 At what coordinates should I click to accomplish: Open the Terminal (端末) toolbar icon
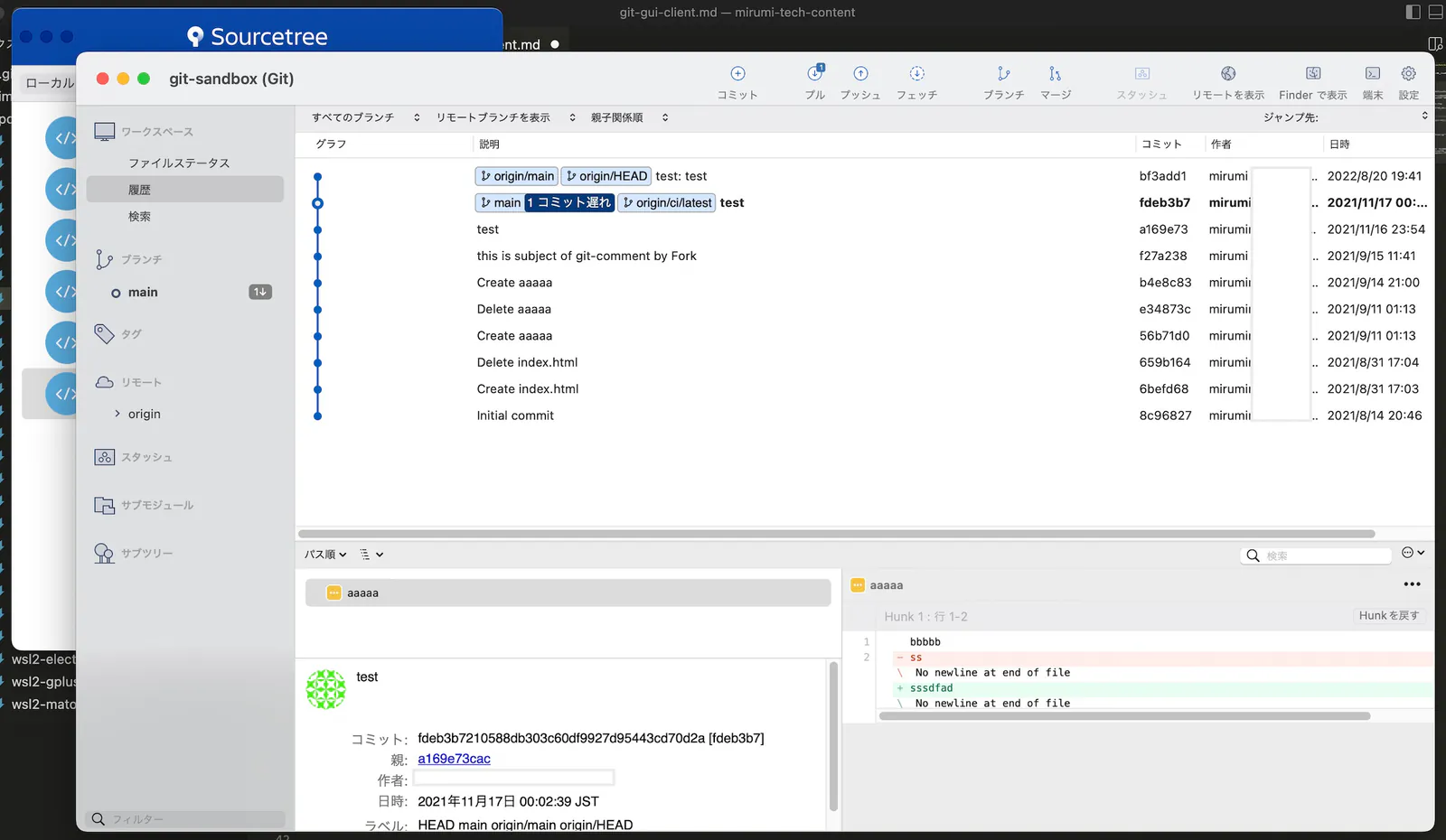[x=1373, y=74]
